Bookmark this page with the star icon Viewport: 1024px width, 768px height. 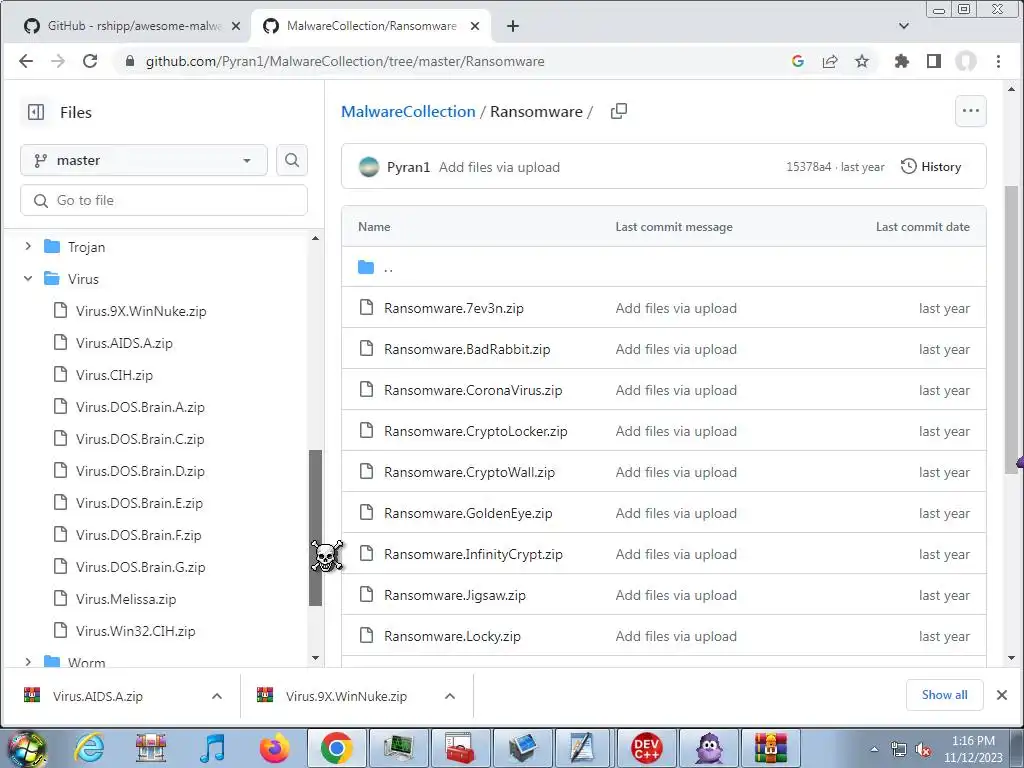click(x=862, y=61)
